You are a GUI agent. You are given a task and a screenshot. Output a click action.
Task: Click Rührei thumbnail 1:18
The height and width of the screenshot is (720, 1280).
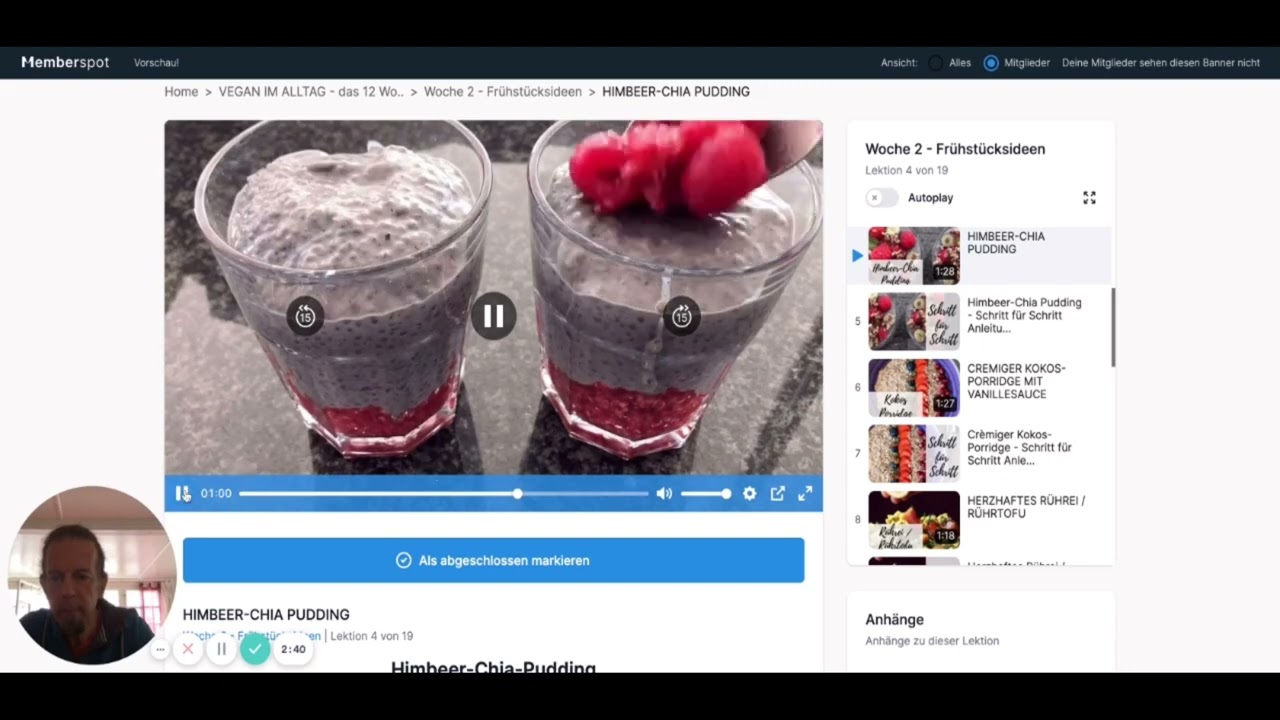tap(914, 519)
